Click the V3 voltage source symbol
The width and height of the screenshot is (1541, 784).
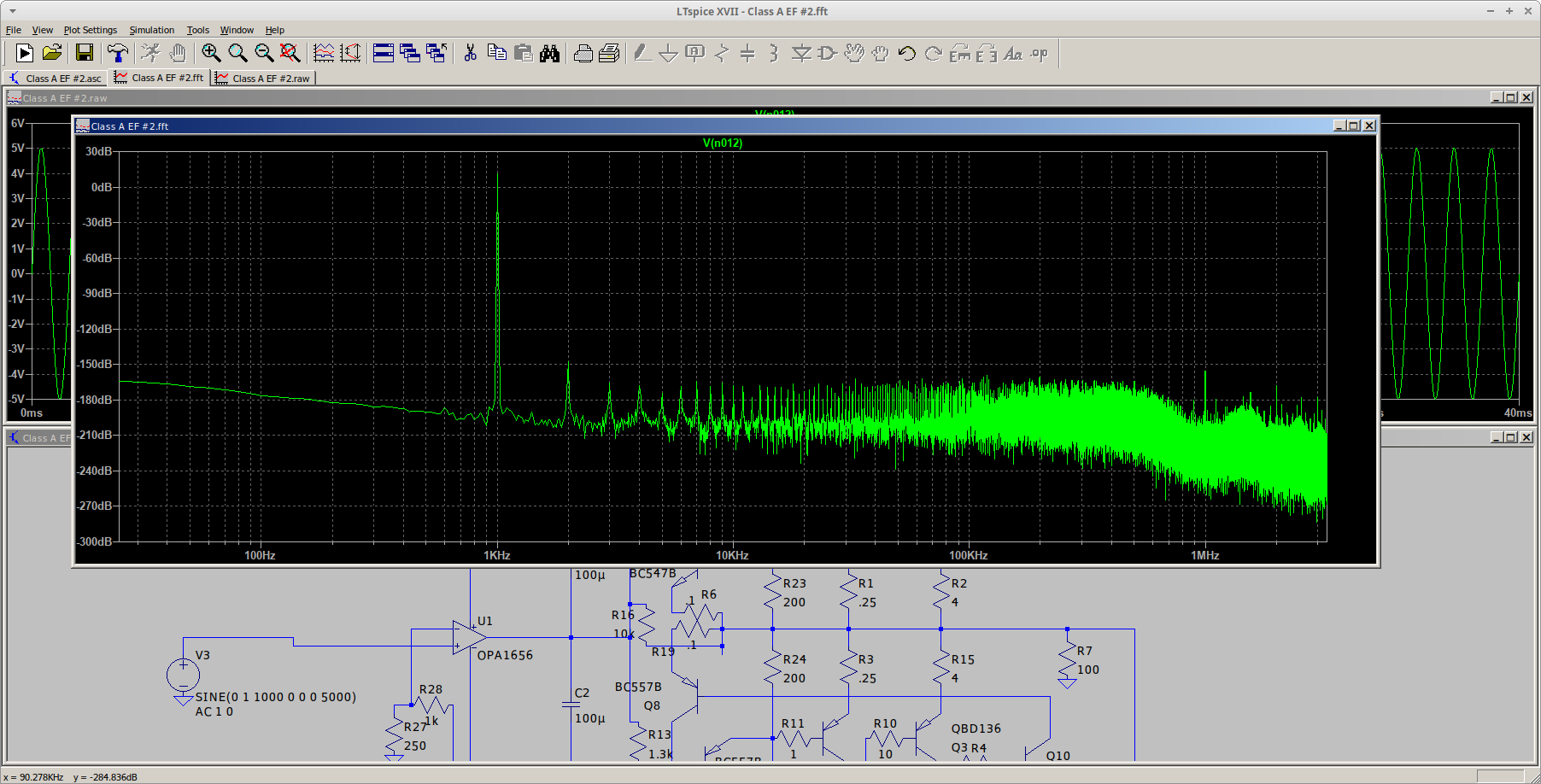pos(183,676)
